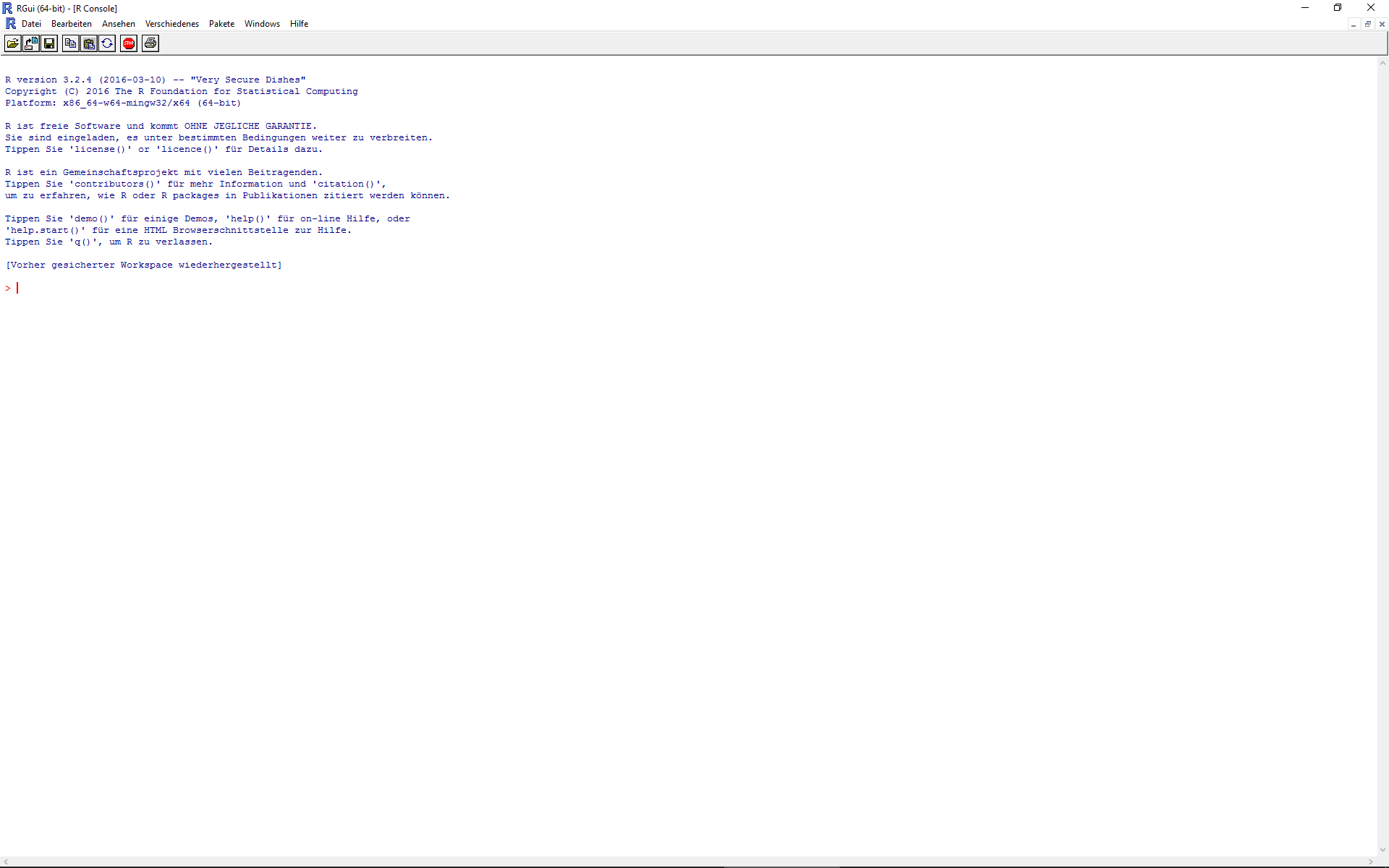Click the Copy and Paste circular arrows icon

click(x=107, y=43)
